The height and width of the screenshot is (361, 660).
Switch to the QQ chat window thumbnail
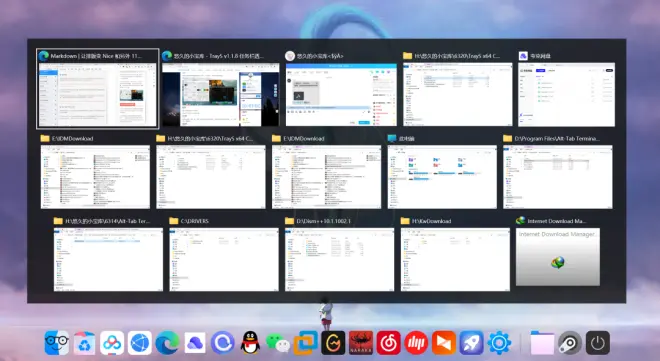341,89
